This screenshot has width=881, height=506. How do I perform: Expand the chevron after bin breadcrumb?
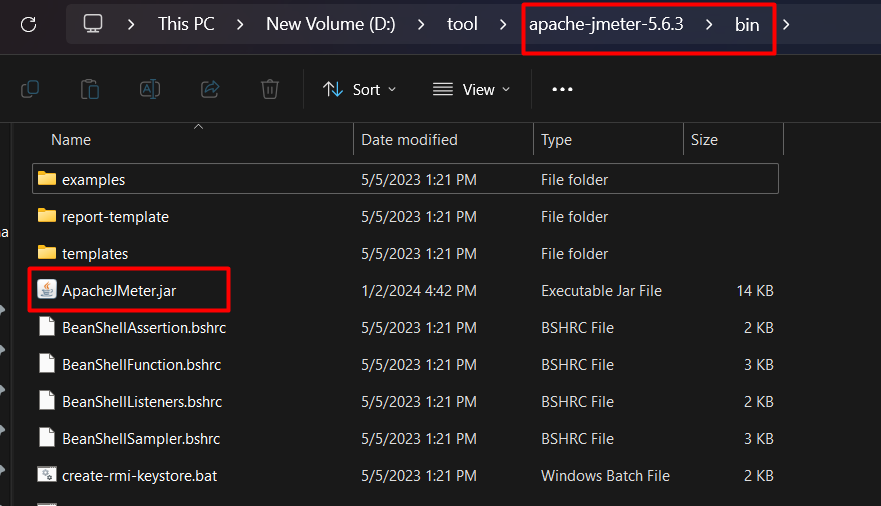[786, 23]
